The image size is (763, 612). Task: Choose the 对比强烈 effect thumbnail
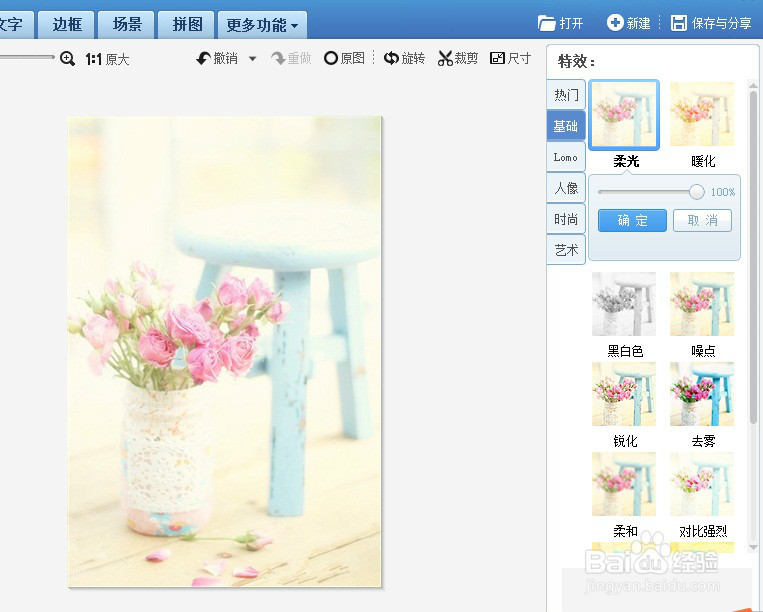point(702,484)
